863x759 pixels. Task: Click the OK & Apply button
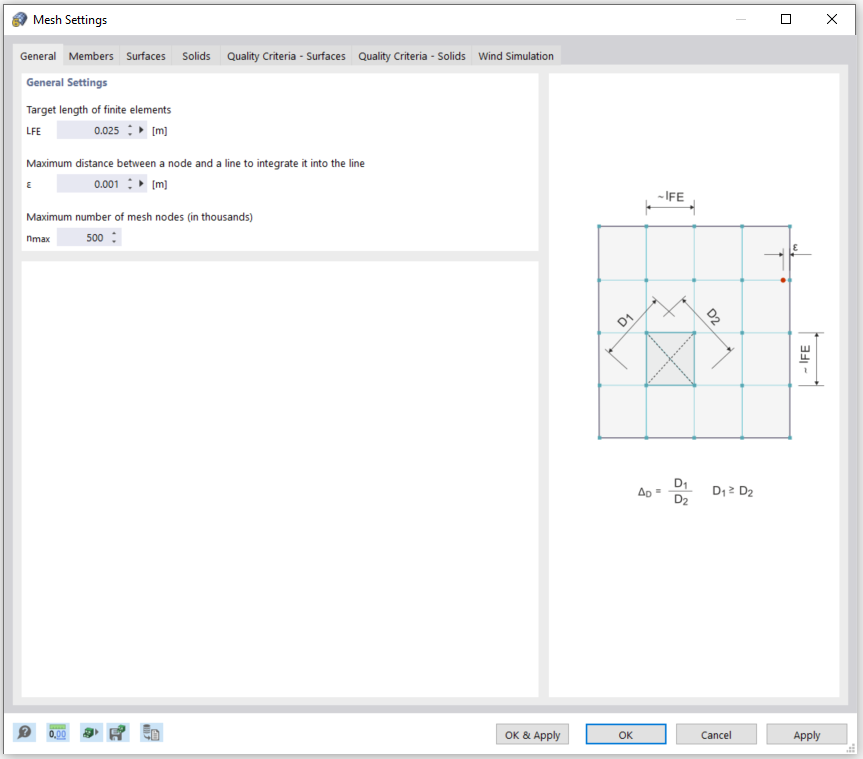[532, 735]
